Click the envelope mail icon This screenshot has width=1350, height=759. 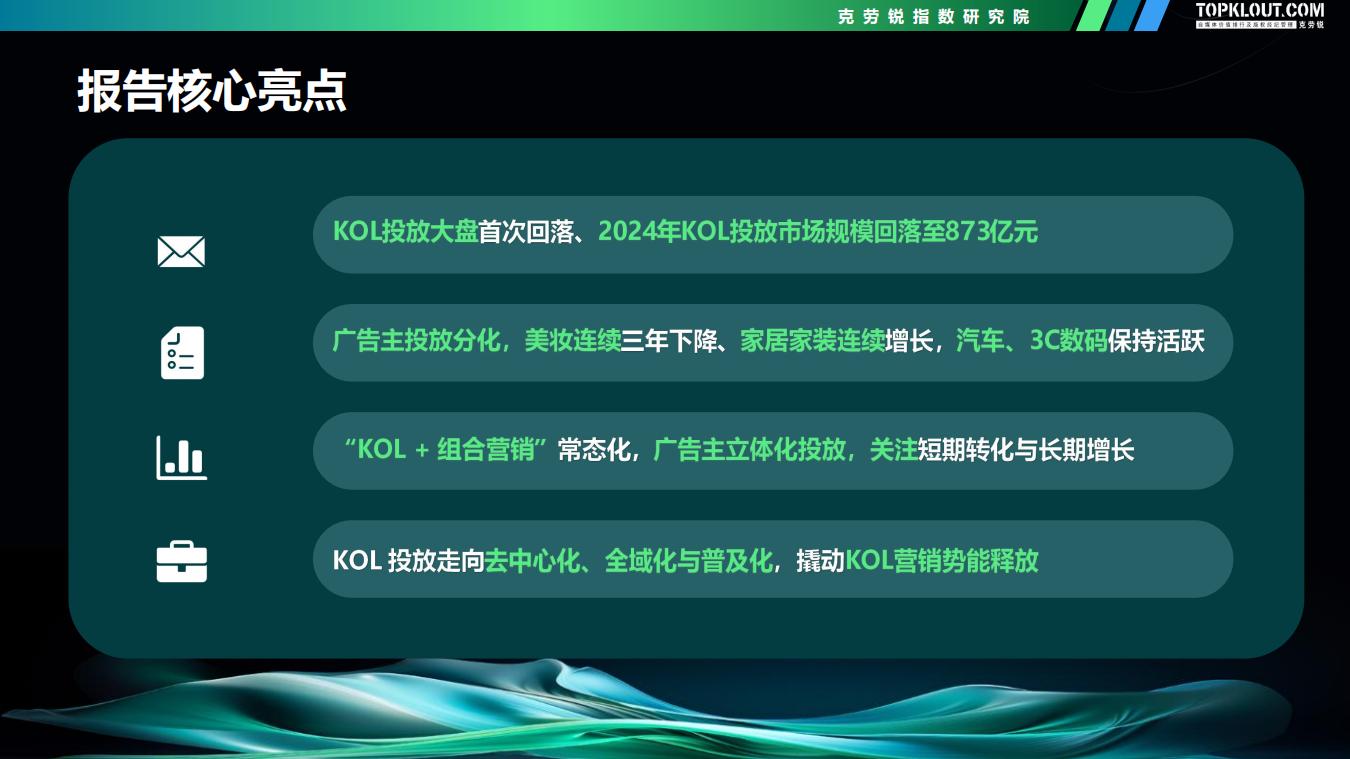pos(181,251)
